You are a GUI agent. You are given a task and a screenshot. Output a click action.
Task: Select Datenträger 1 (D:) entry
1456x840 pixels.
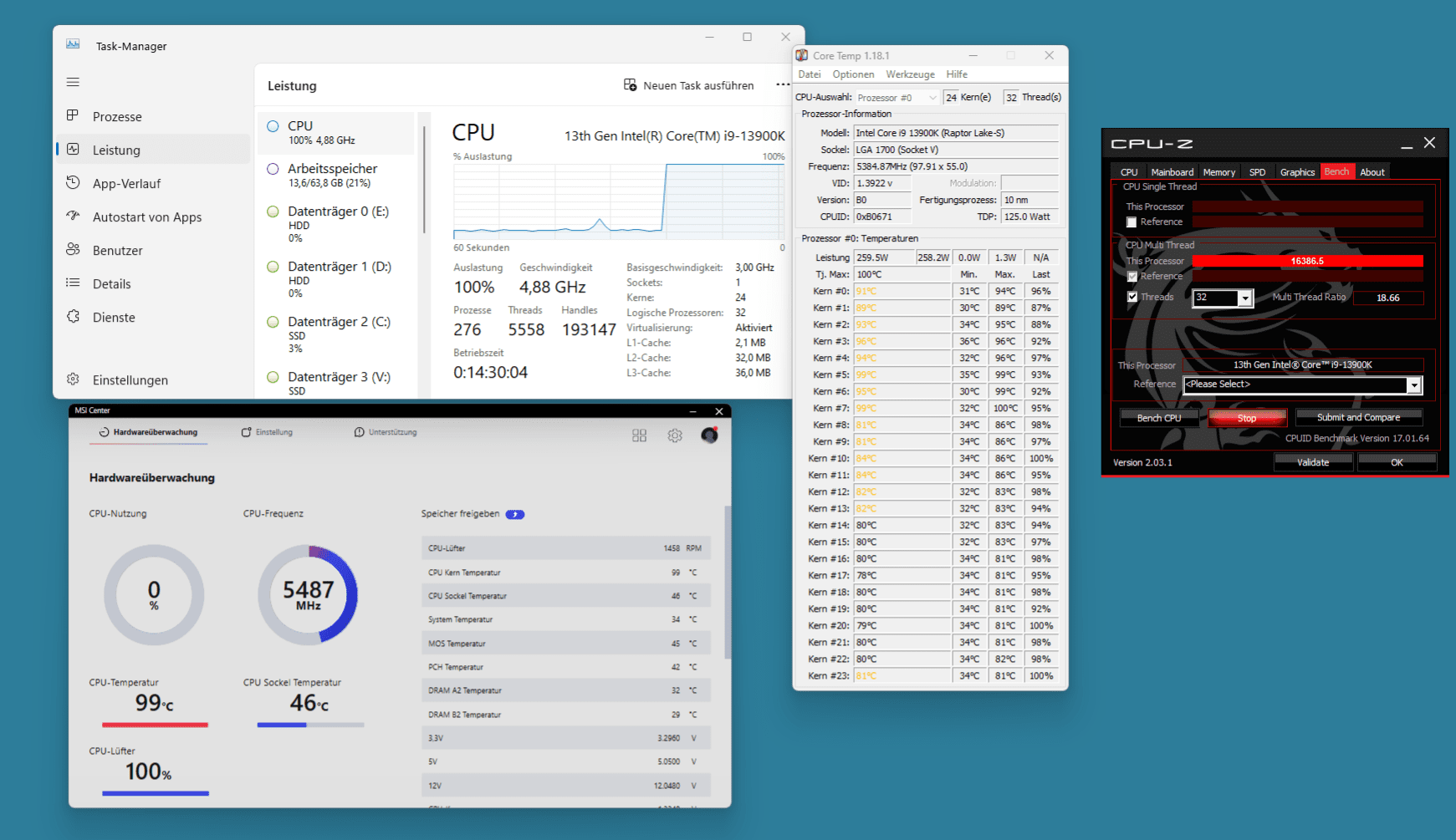[x=336, y=279]
